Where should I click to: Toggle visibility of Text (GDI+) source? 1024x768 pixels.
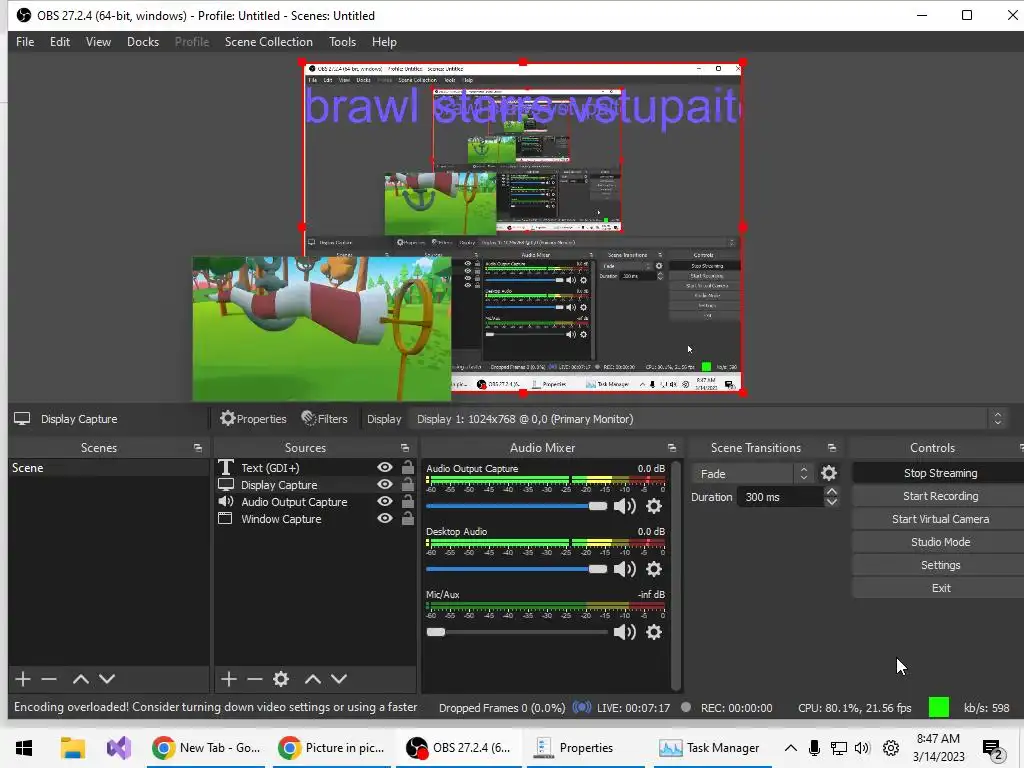point(385,467)
